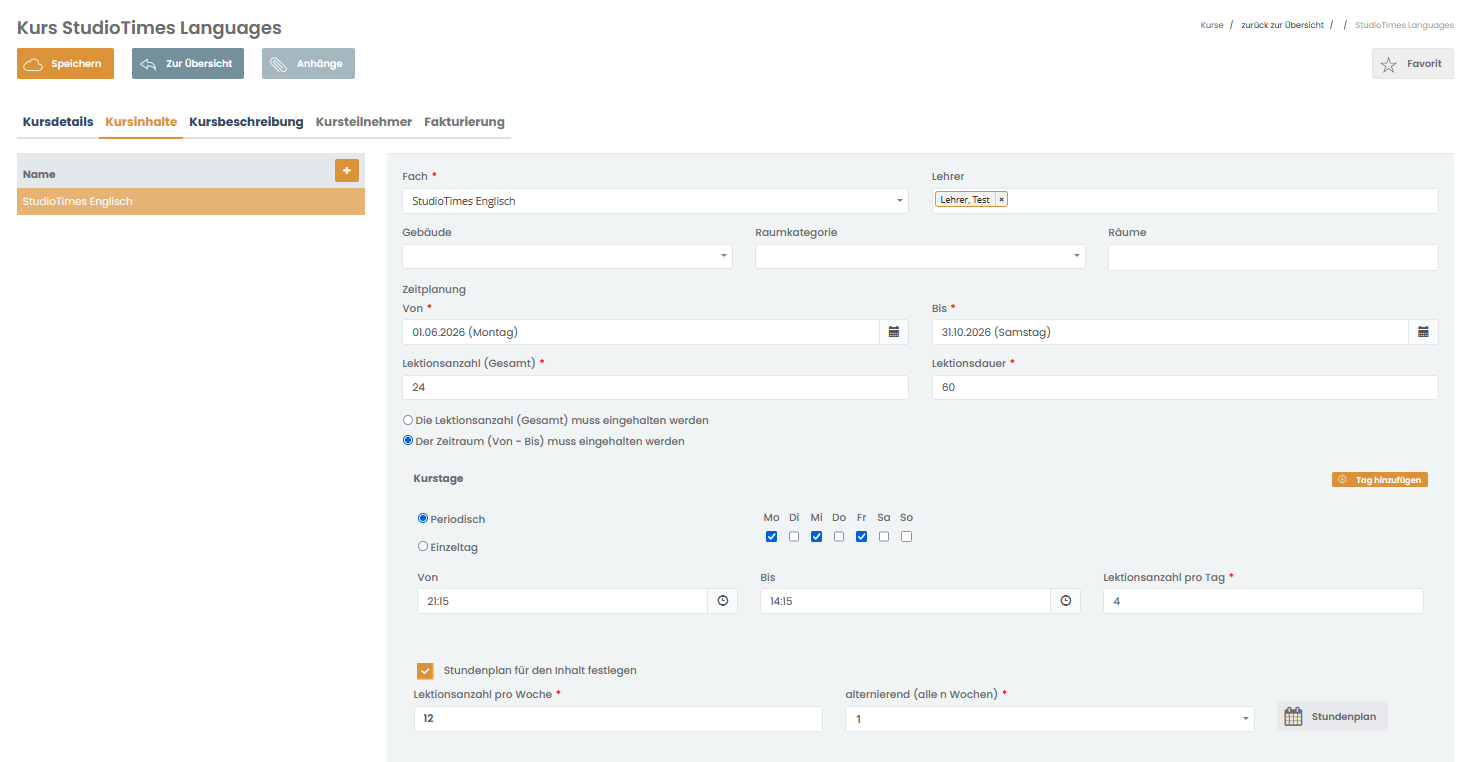The height and width of the screenshot is (762, 1462).
Task: Switch to the Kursdetails tab
Action: (58, 122)
